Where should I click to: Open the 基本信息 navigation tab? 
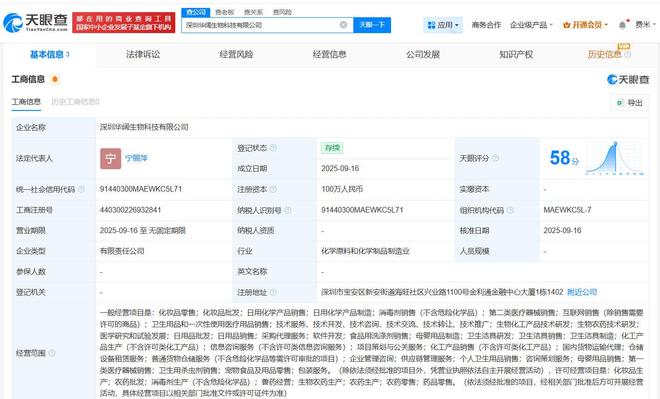pyautogui.click(x=50, y=54)
